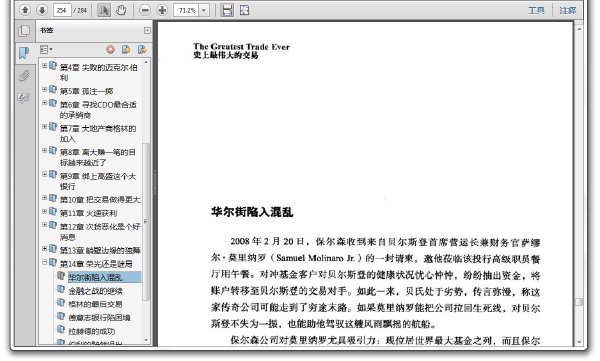Click bookmark icon beside 金融之战的继续
Viewport: 600px width, 361px height.
61,290
